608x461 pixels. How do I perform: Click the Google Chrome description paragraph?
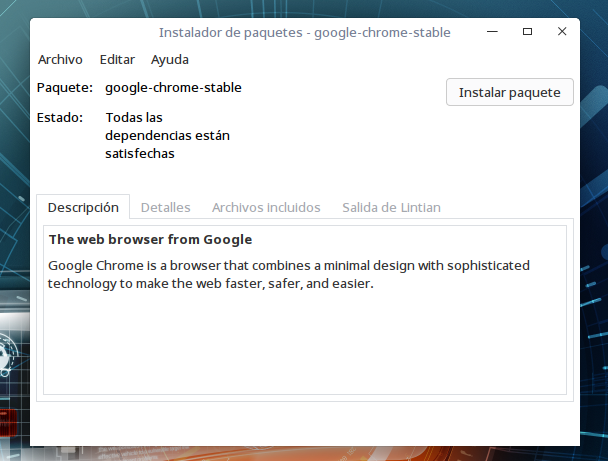[x=288, y=274]
